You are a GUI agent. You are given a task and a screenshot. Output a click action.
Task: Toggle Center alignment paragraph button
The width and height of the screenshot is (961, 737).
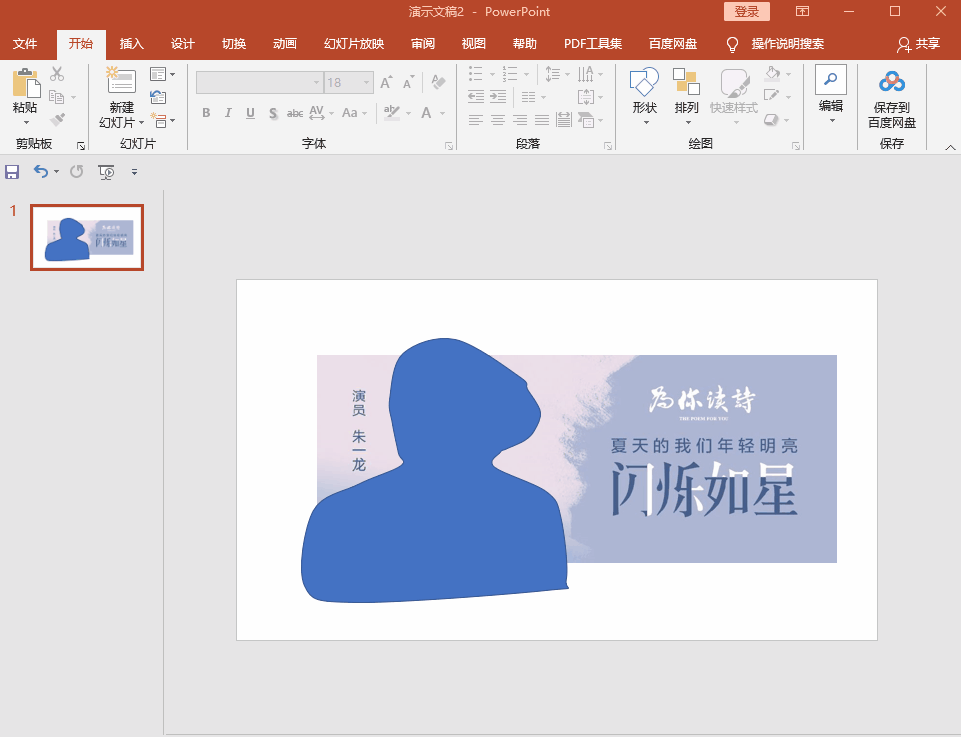(x=498, y=119)
